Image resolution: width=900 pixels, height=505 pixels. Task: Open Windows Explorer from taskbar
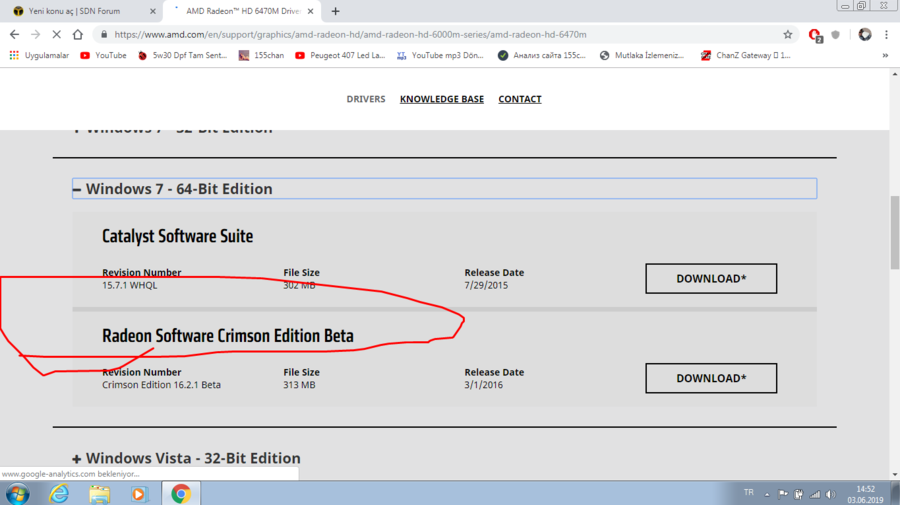pos(99,494)
